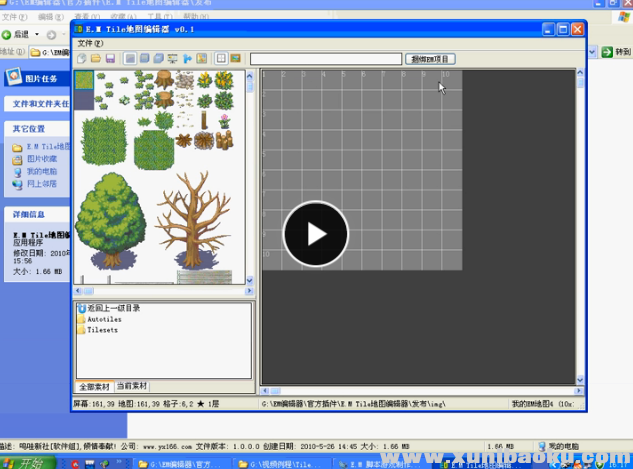Open the 文件 menu in the editor

pos(90,44)
